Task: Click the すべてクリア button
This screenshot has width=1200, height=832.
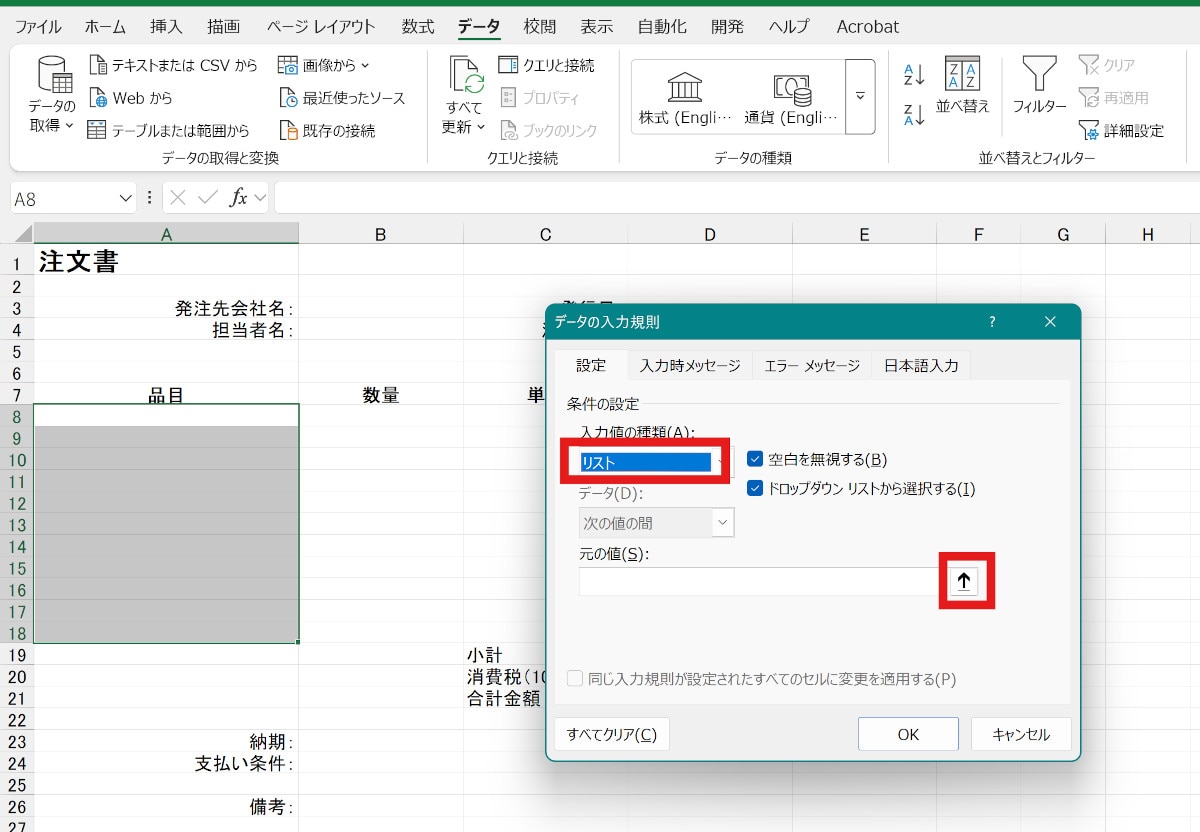Action: tap(611, 734)
